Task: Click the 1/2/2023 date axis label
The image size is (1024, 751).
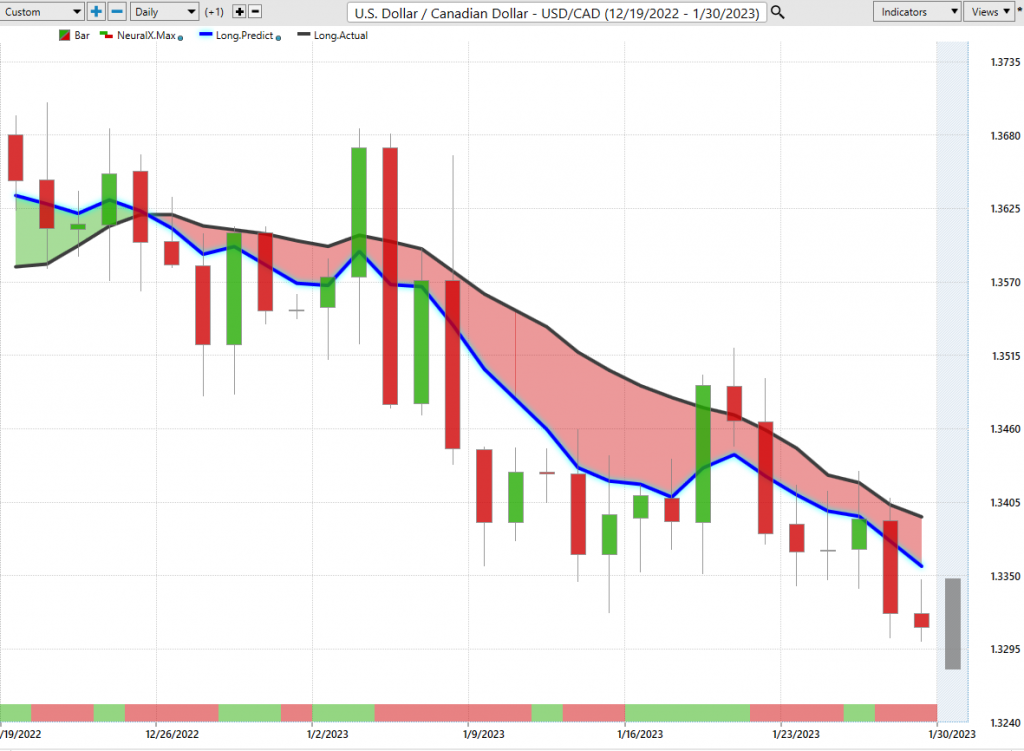Action: 327,734
